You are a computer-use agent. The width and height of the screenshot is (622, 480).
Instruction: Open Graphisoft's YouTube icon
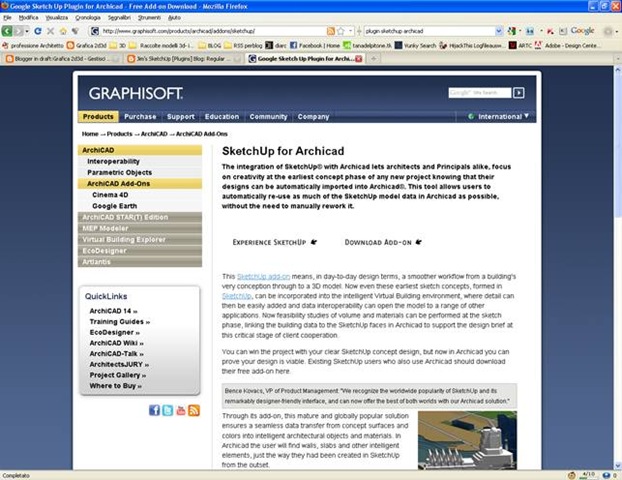click(180, 410)
